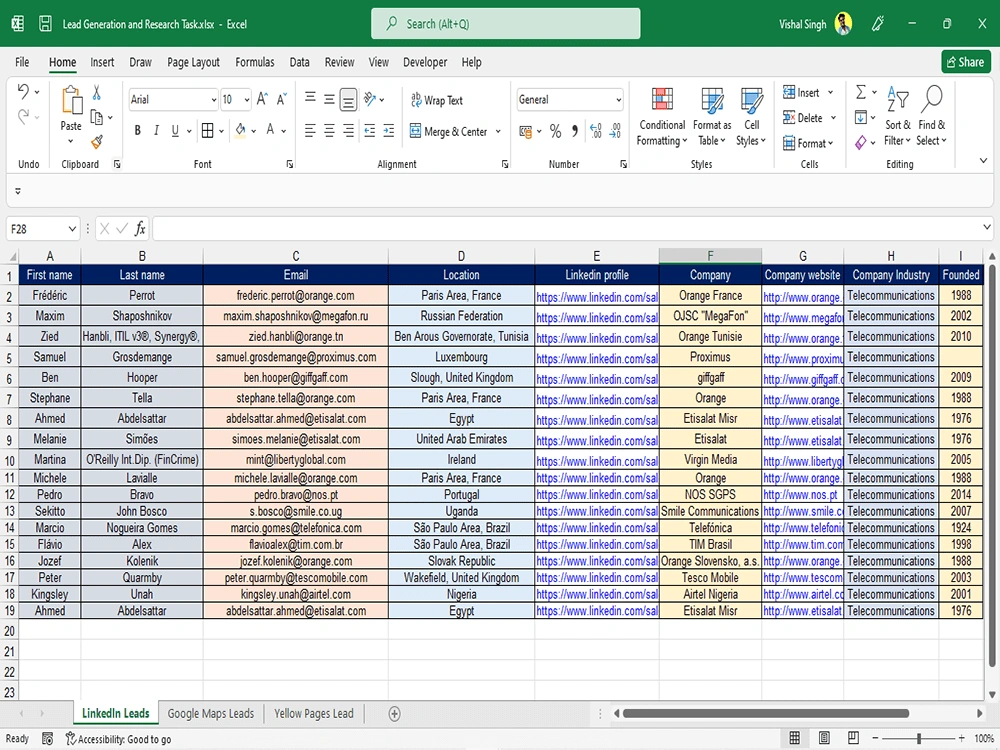
Task: Toggle Bottom Align vertical alignment
Action: pos(348,99)
